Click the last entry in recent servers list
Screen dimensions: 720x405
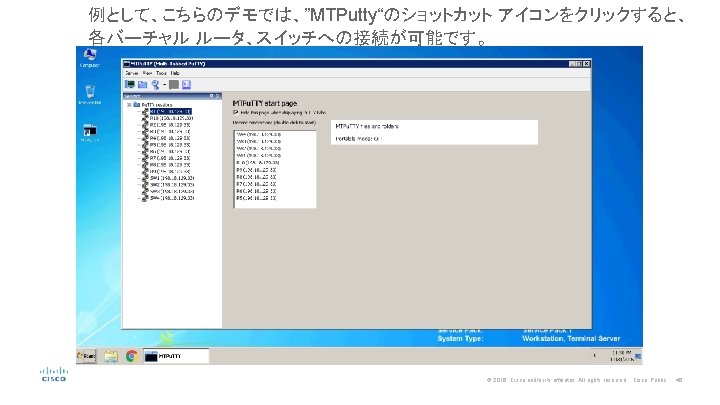[x=256, y=198]
